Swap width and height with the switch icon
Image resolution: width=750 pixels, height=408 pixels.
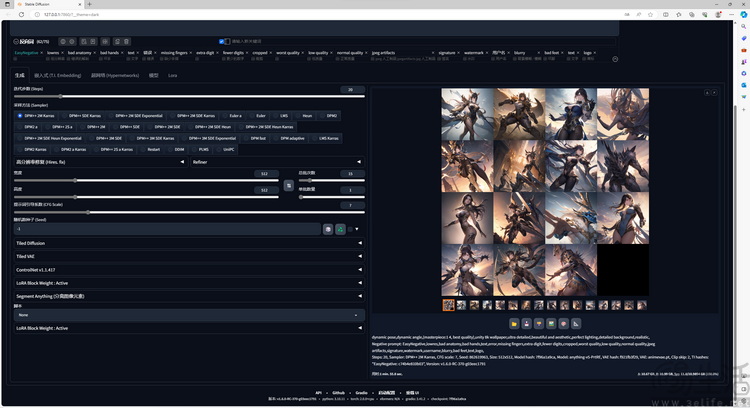pyautogui.click(x=288, y=185)
